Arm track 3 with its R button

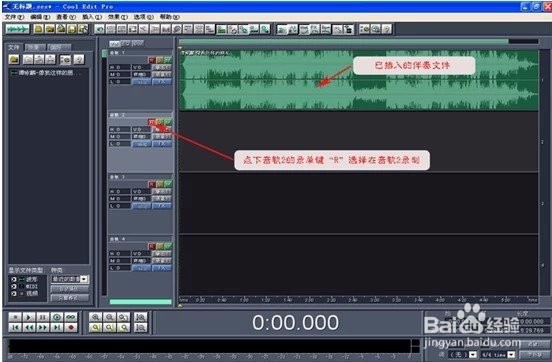(152, 184)
